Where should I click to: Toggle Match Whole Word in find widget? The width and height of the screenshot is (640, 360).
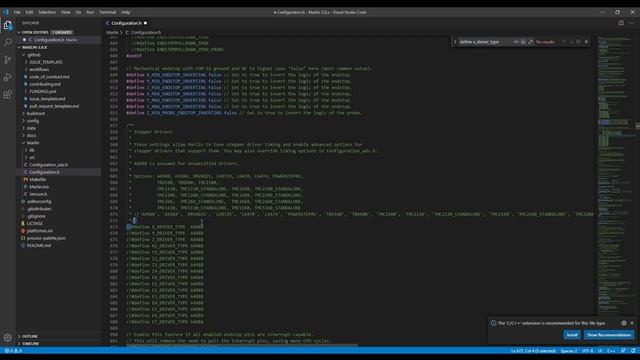coord(523,42)
